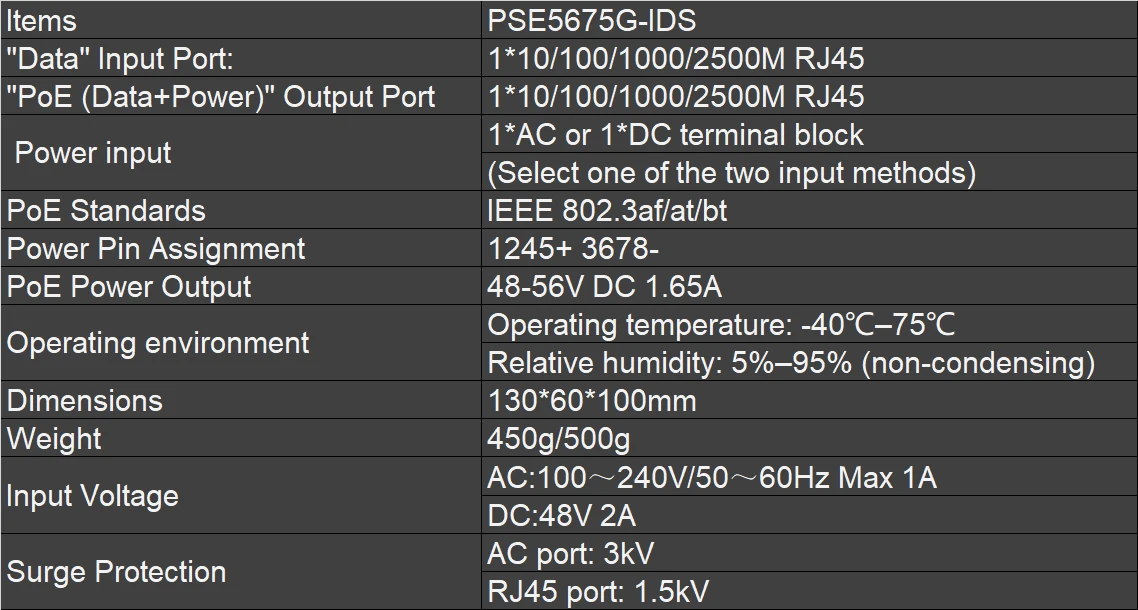The width and height of the screenshot is (1138, 610).
Task: Click the Surge Protection label
Action: (x=116, y=571)
